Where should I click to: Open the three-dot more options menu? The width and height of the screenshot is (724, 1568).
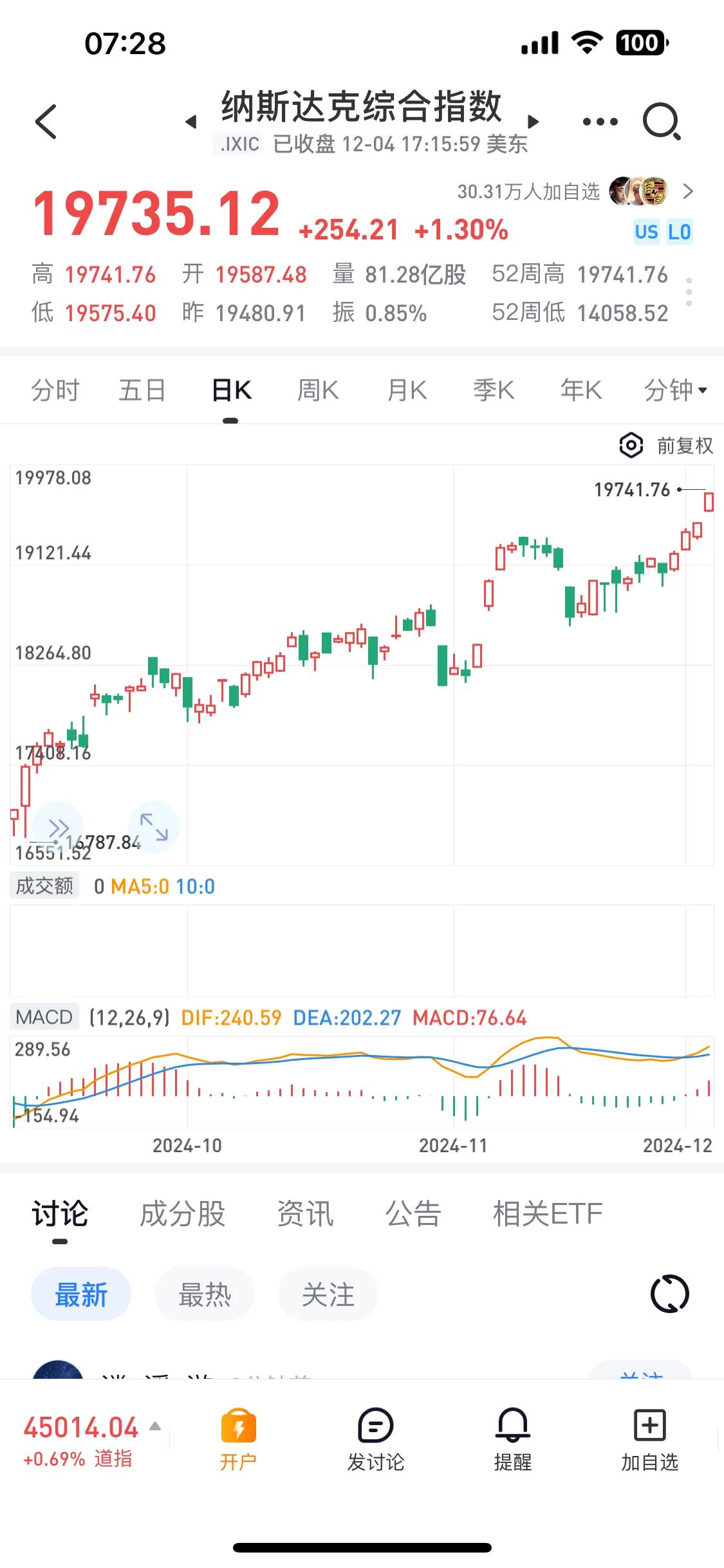[x=600, y=122]
